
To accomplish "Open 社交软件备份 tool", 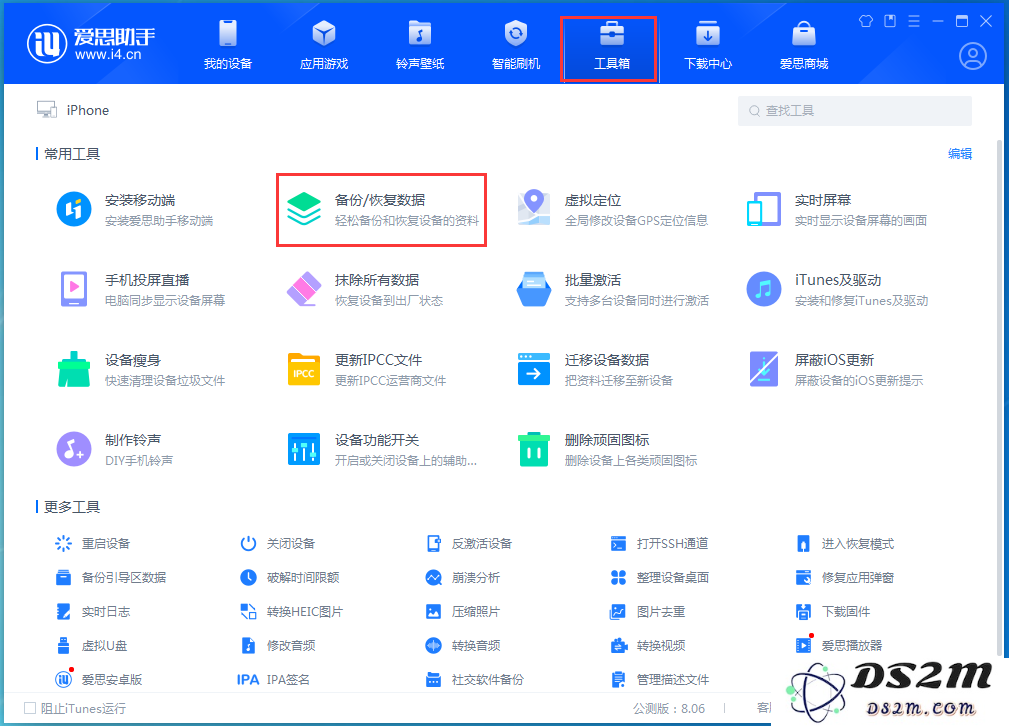I will coord(474,680).
